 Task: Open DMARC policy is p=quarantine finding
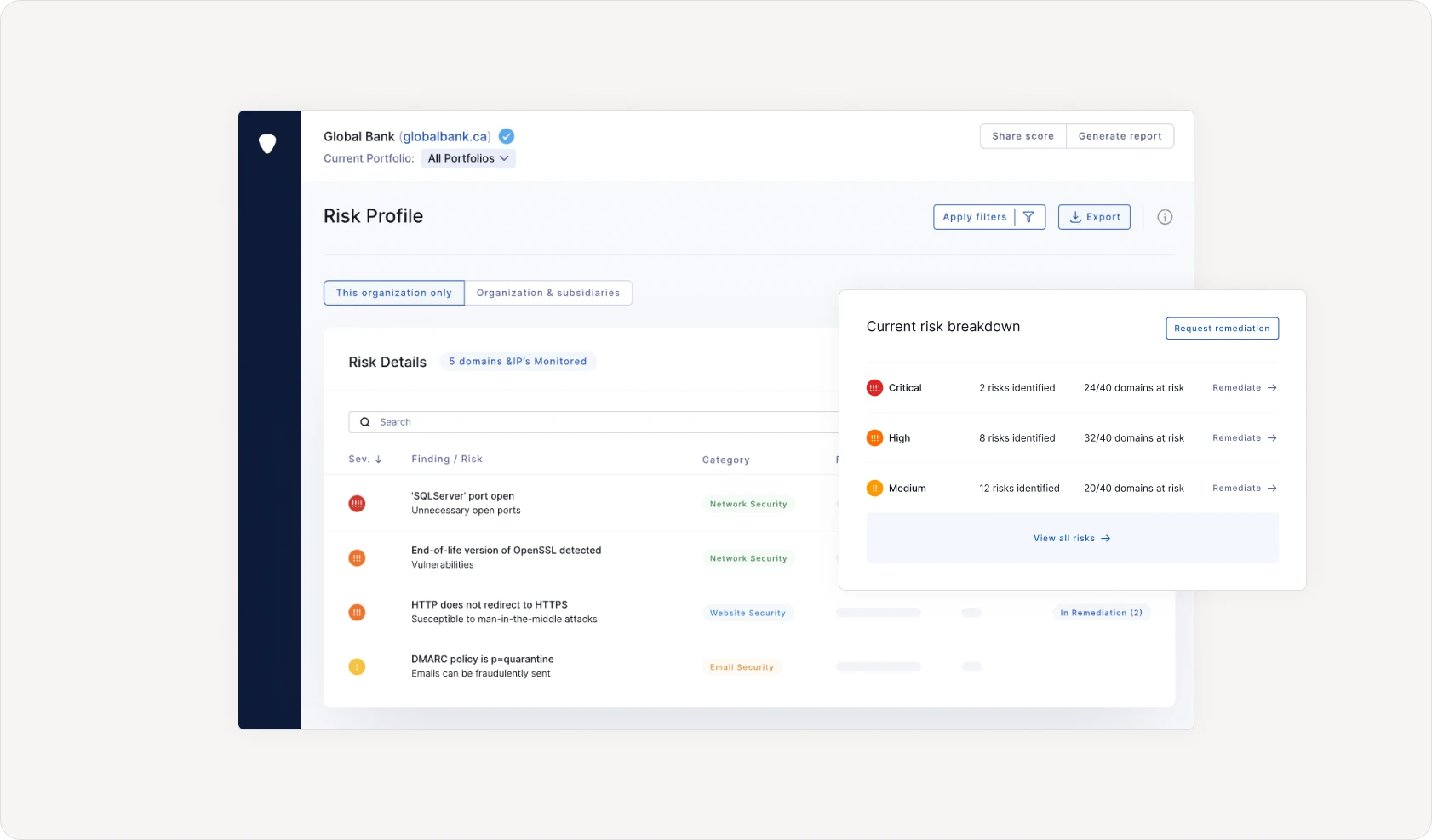[483, 660]
